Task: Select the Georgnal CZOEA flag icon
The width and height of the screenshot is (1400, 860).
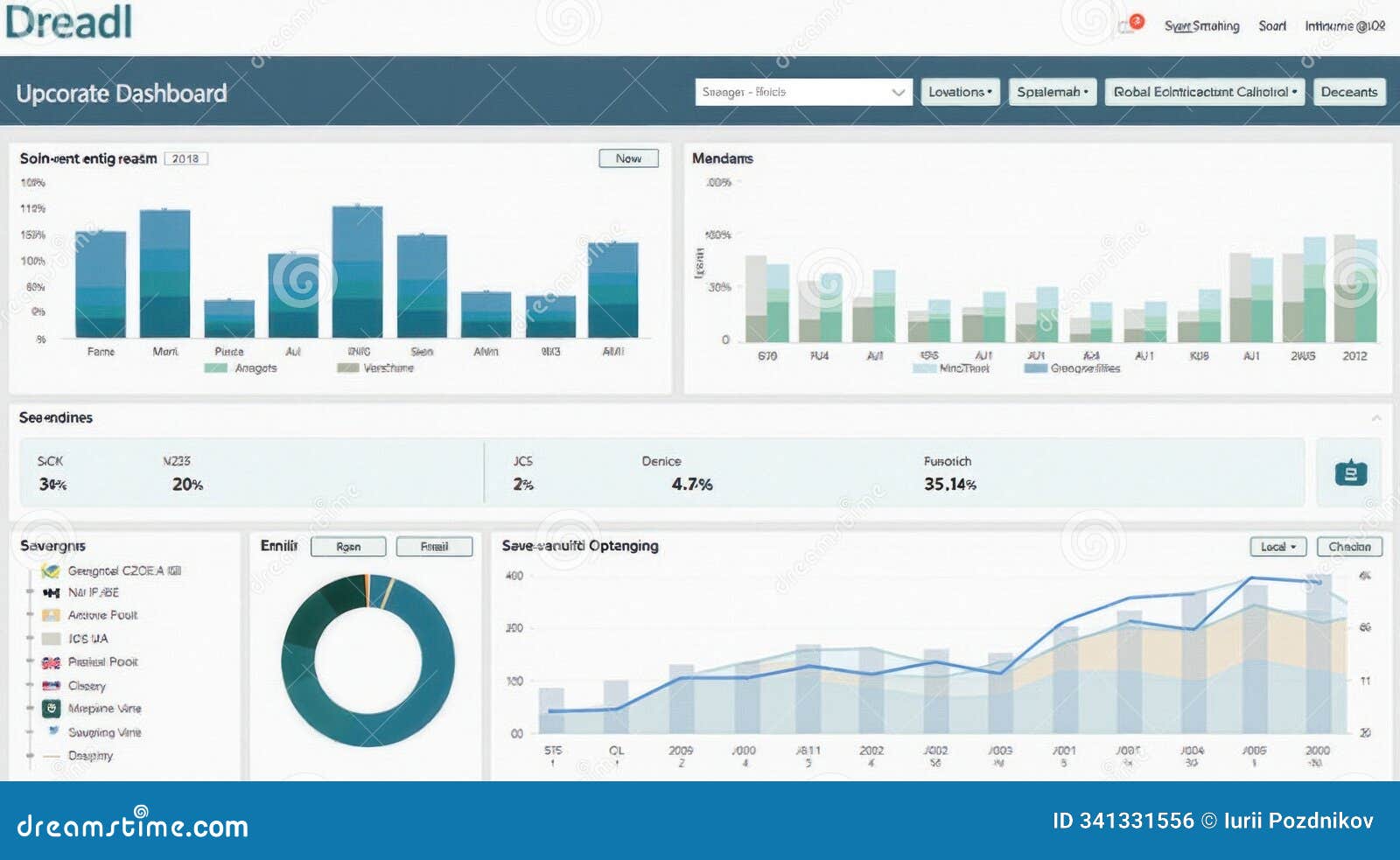Action: point(51,570)
